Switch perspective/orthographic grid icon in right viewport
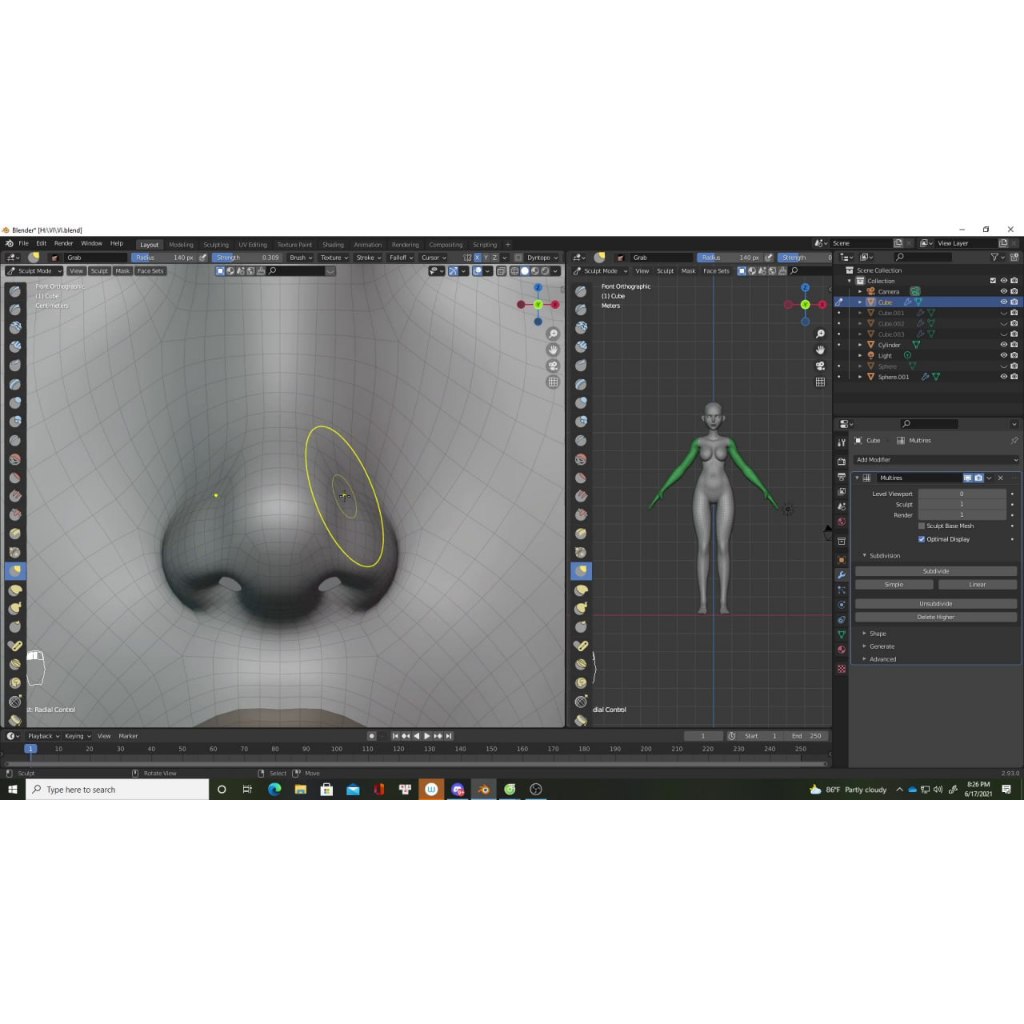The width and height of the screenshot is (1024, 1024). pos(820,382)
